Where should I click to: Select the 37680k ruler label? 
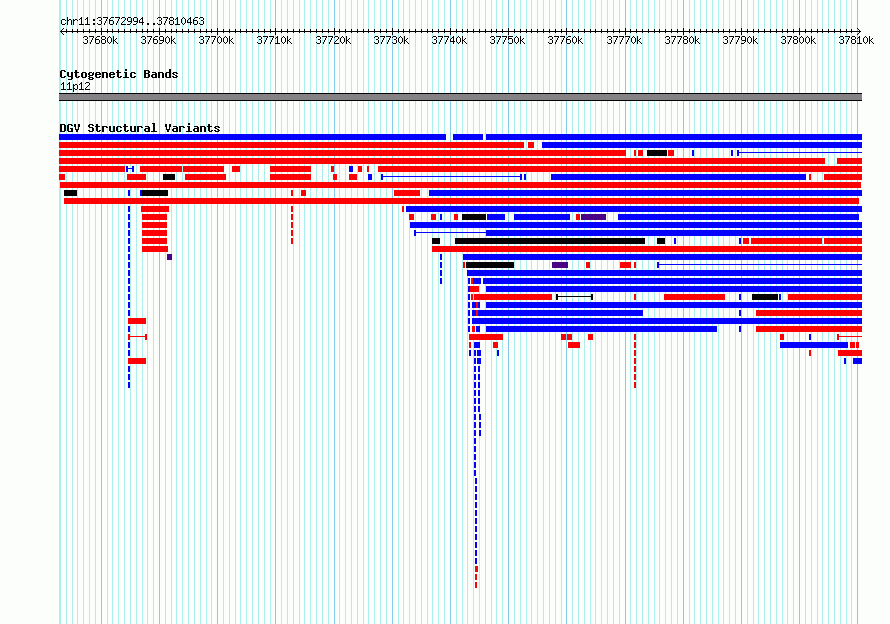click(100, 40)
